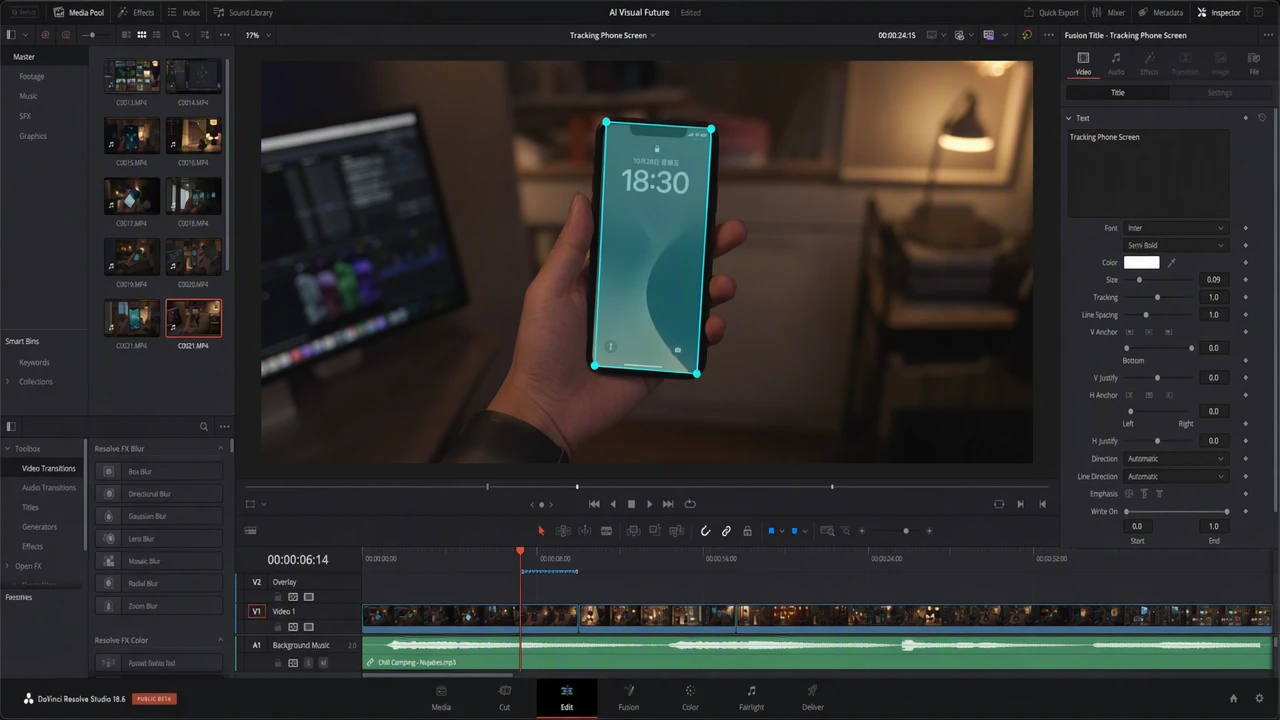Select the arrow selection mode tool
Screen dimensions: 1280x720
click(x=541, y=531)
